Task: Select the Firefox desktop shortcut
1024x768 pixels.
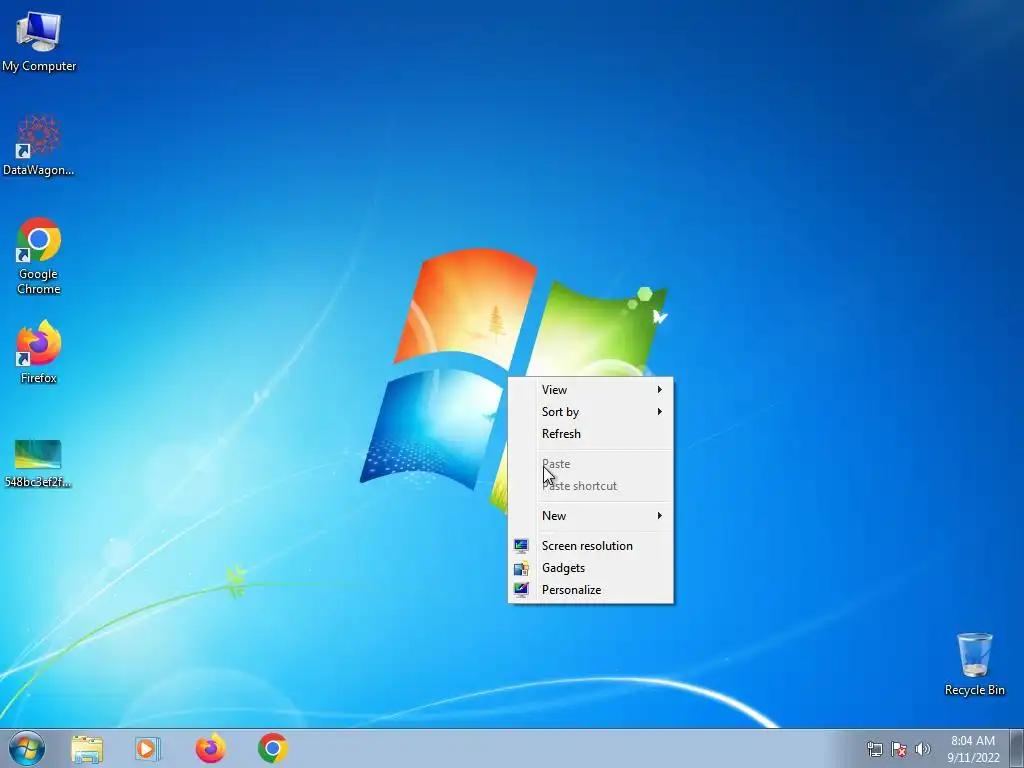Action: 39,351
